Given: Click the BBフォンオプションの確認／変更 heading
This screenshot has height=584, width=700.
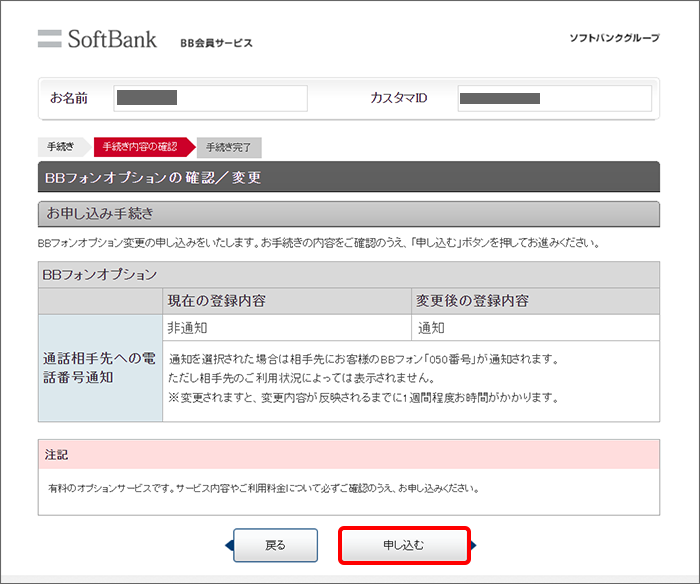Looking at the screenshot, I should pos(349,177).
